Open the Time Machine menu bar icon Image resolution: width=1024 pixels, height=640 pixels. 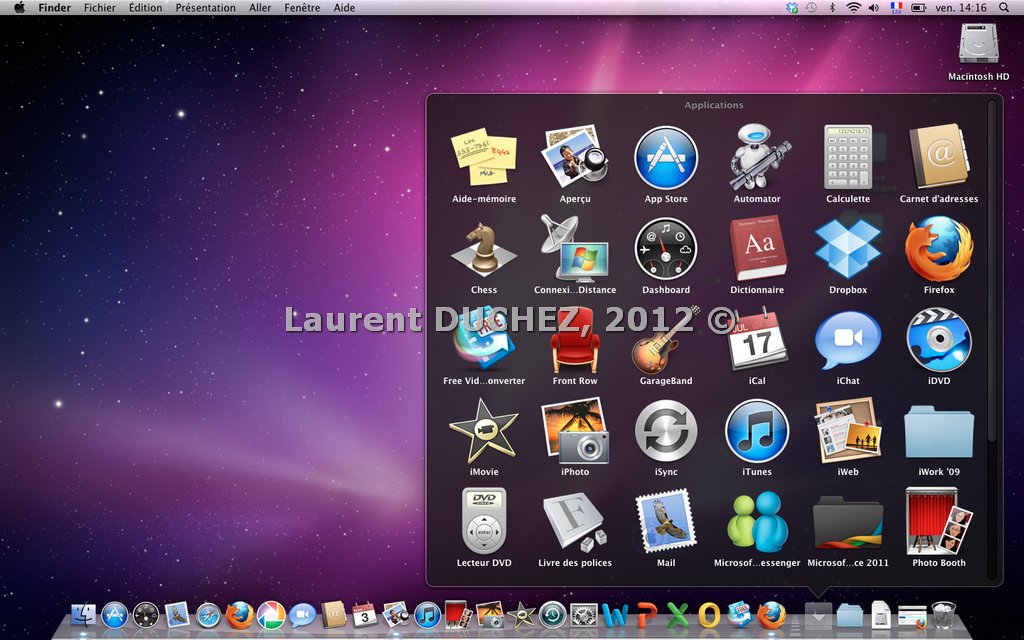[x=812, y=8]
